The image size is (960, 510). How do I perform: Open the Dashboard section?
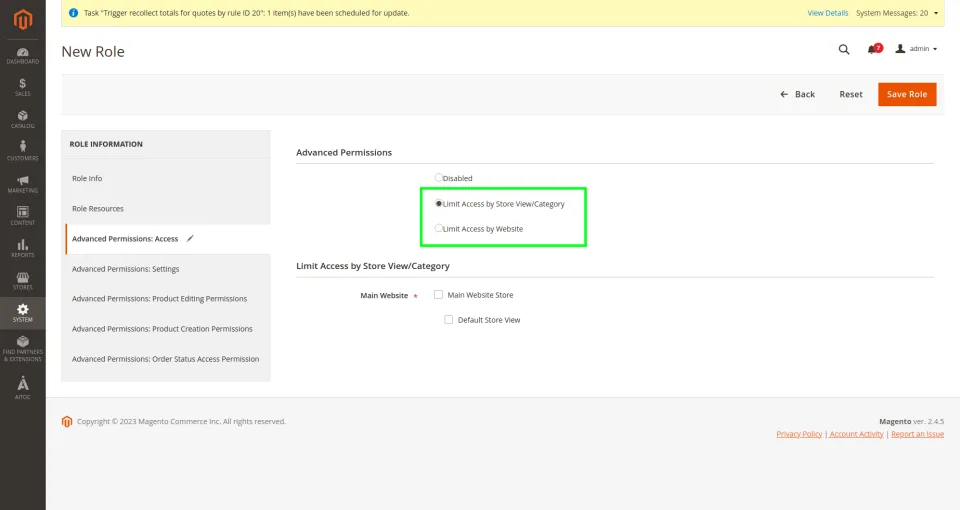23,56
